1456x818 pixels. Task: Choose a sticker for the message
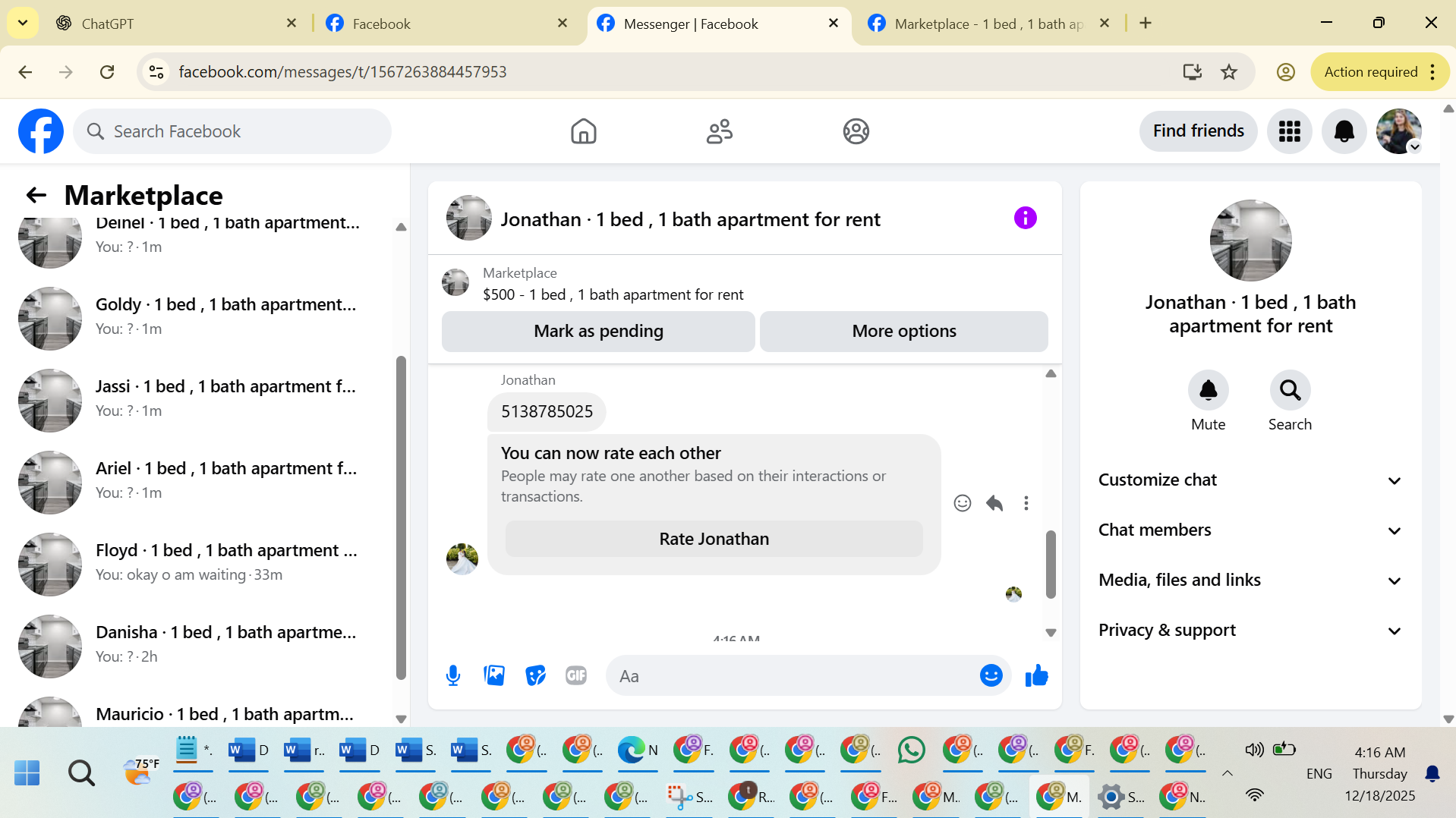click(535, 675)
